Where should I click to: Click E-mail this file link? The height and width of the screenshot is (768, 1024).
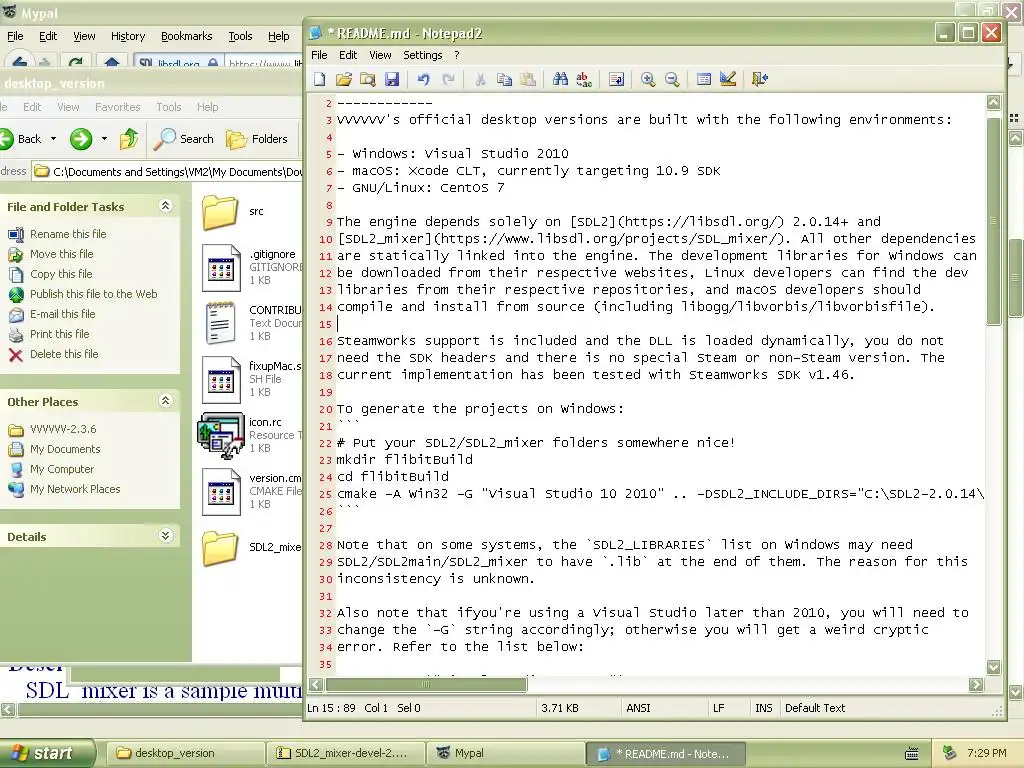62,313
